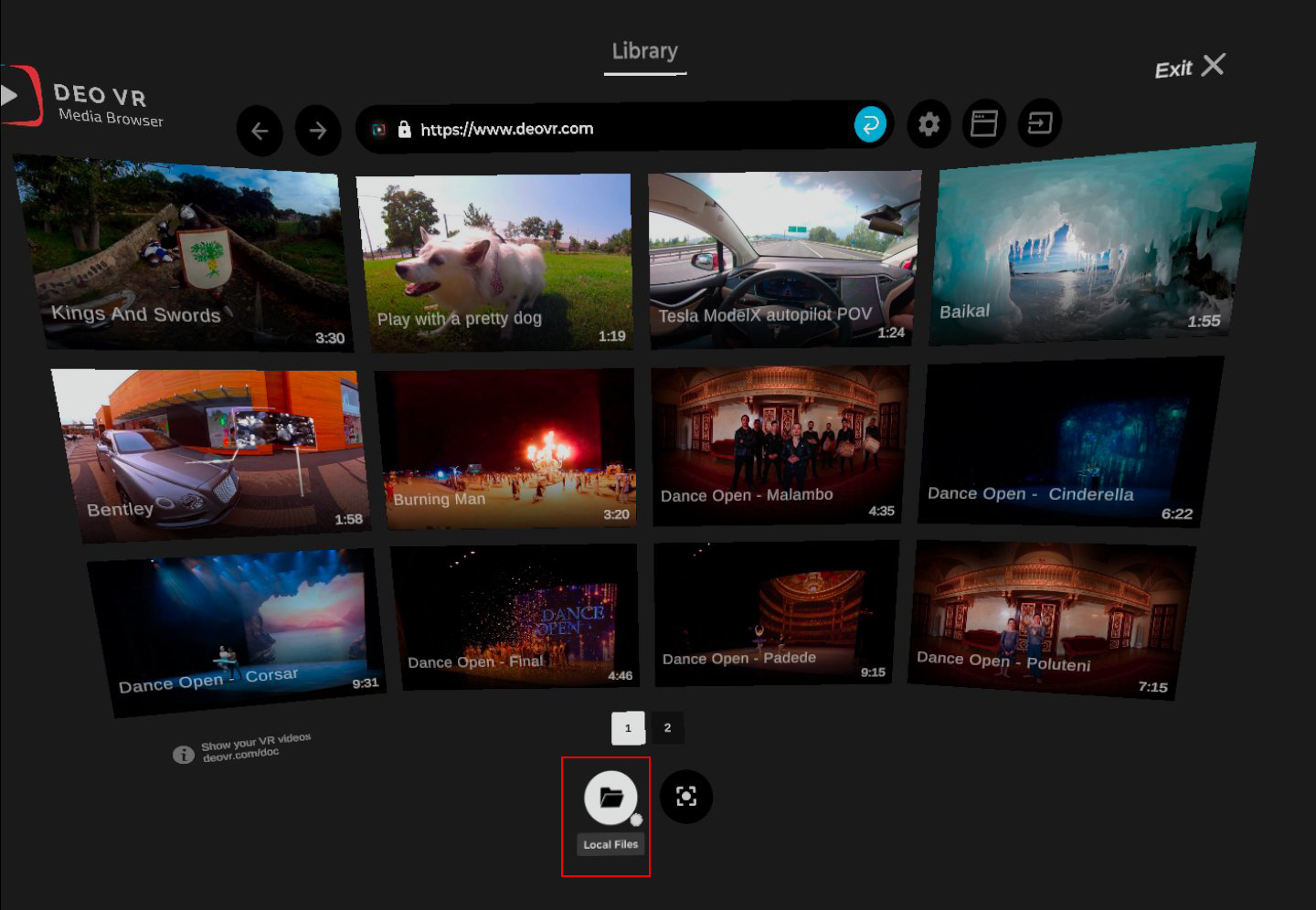Click the teal refresh button in address bar
The image size is (1316, 910).
(x=870, y=122)
